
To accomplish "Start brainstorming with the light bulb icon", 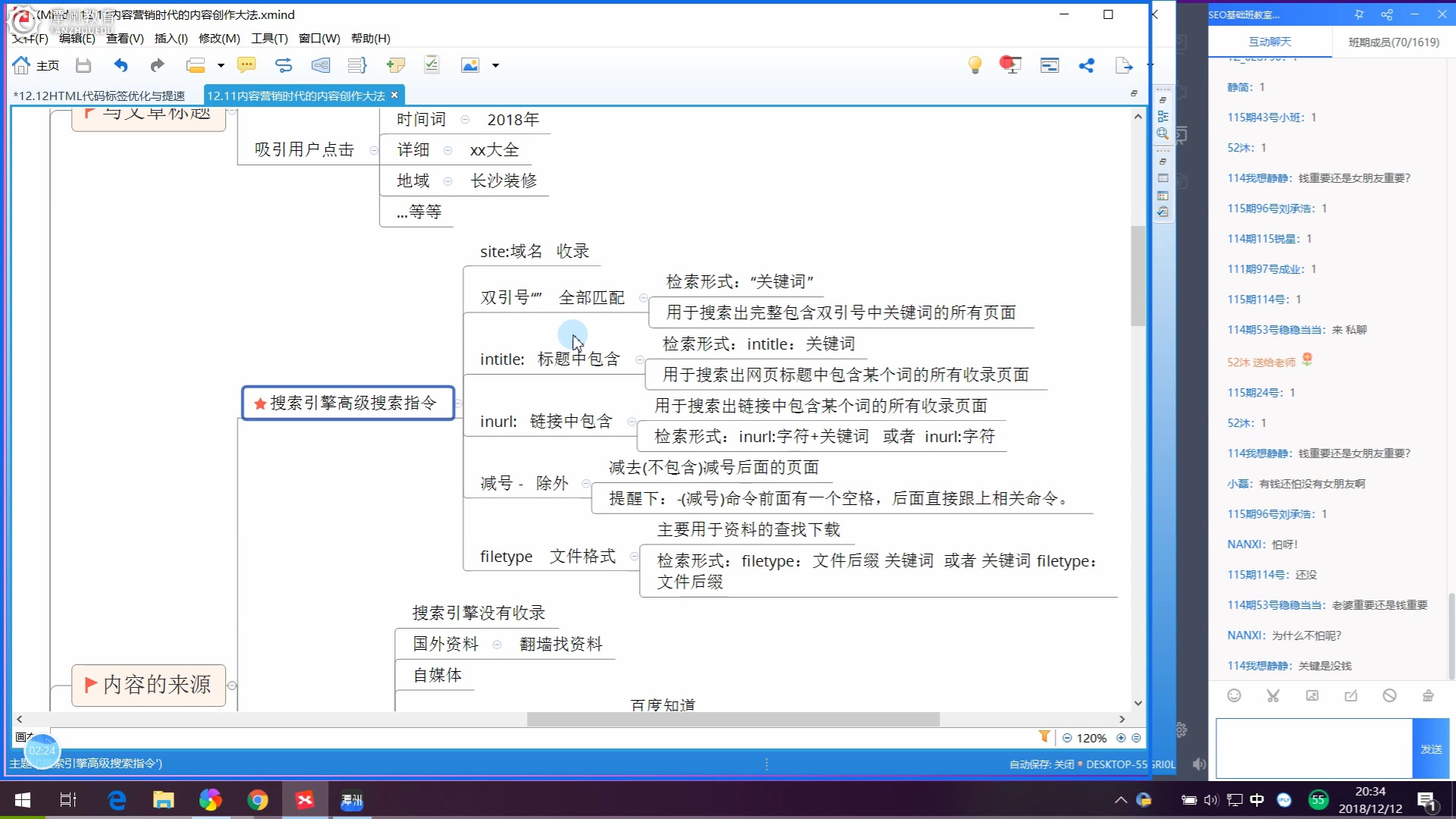I will (x=975, y=65).
